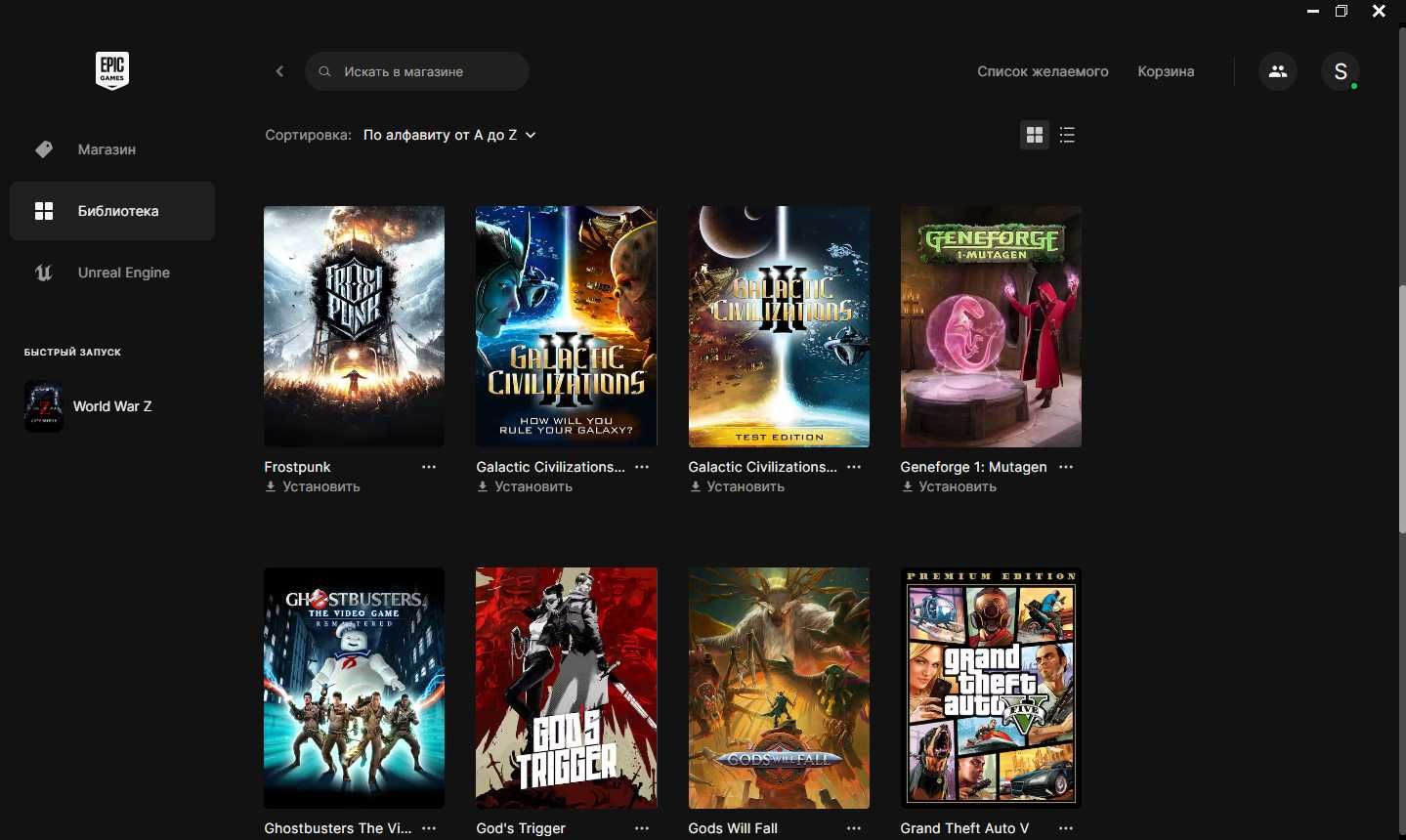The width and height of the screenshot is (1406, 840).
Task: Open the options menu for the first Galactic Civilizations game
Action: 642,467
